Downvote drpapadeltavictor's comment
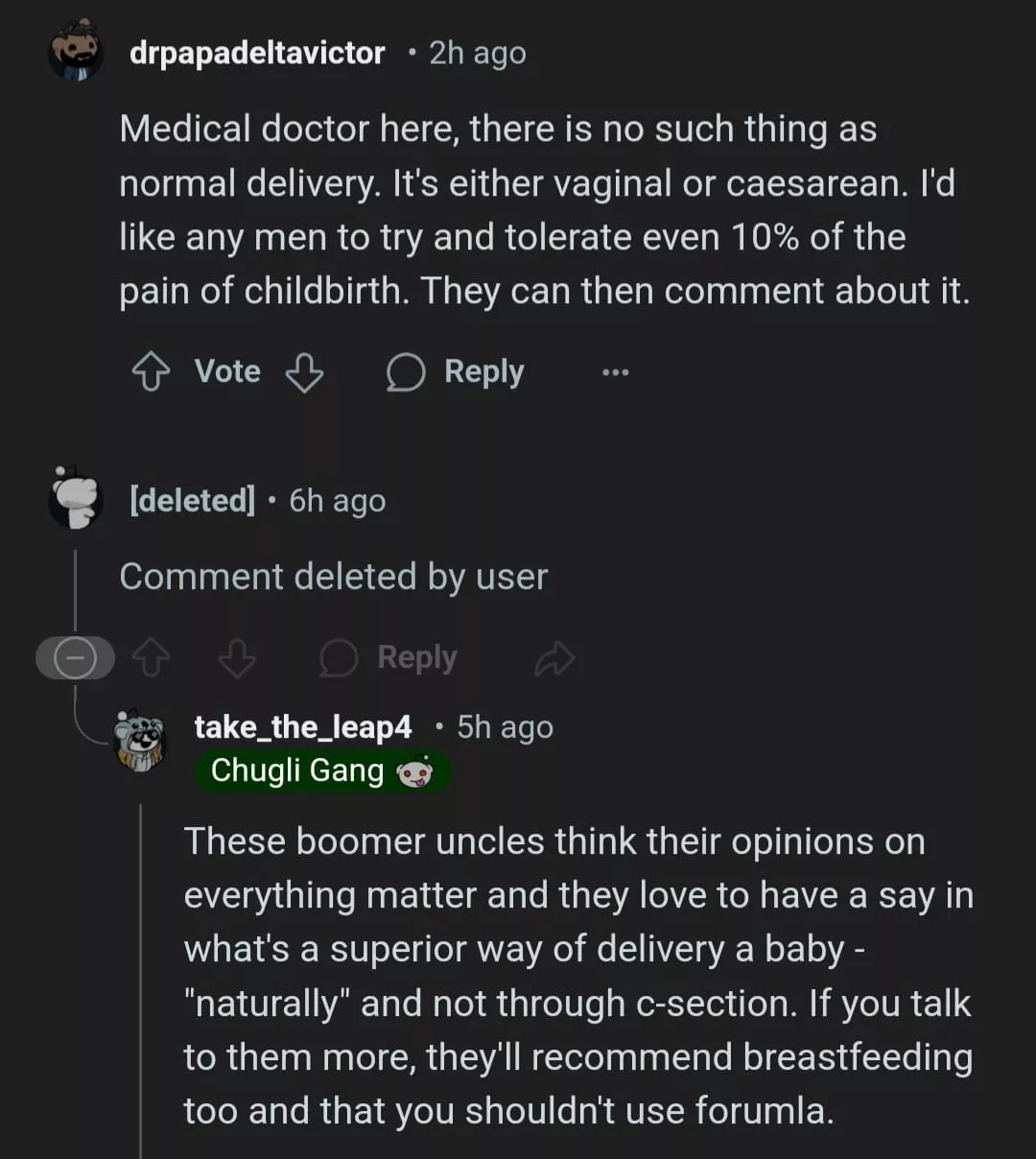 304,371
